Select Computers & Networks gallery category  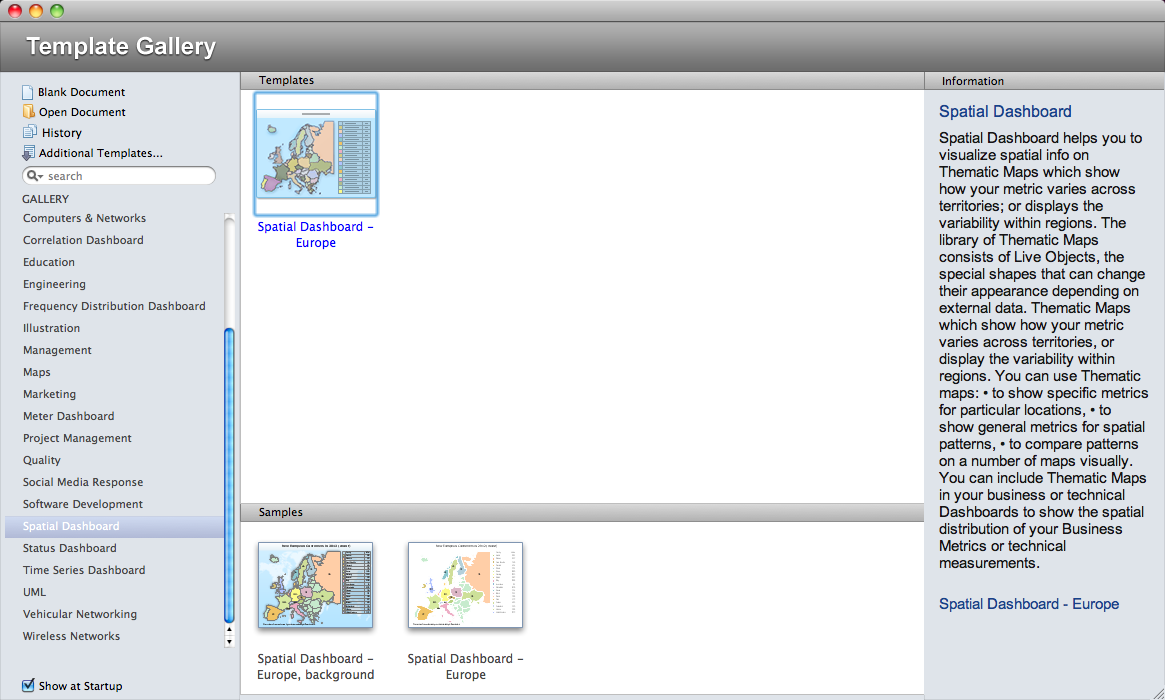click(84, 218)
